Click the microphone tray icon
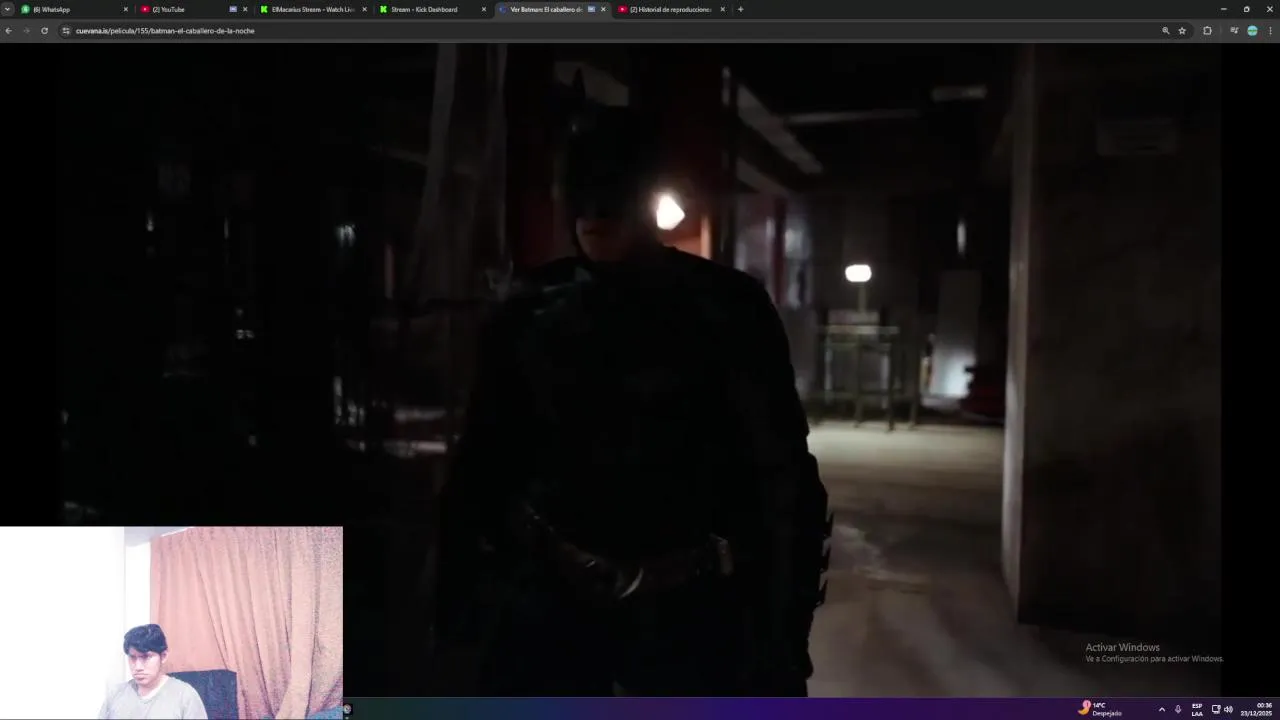1280x720 pixels. (x=1177, y=709)
